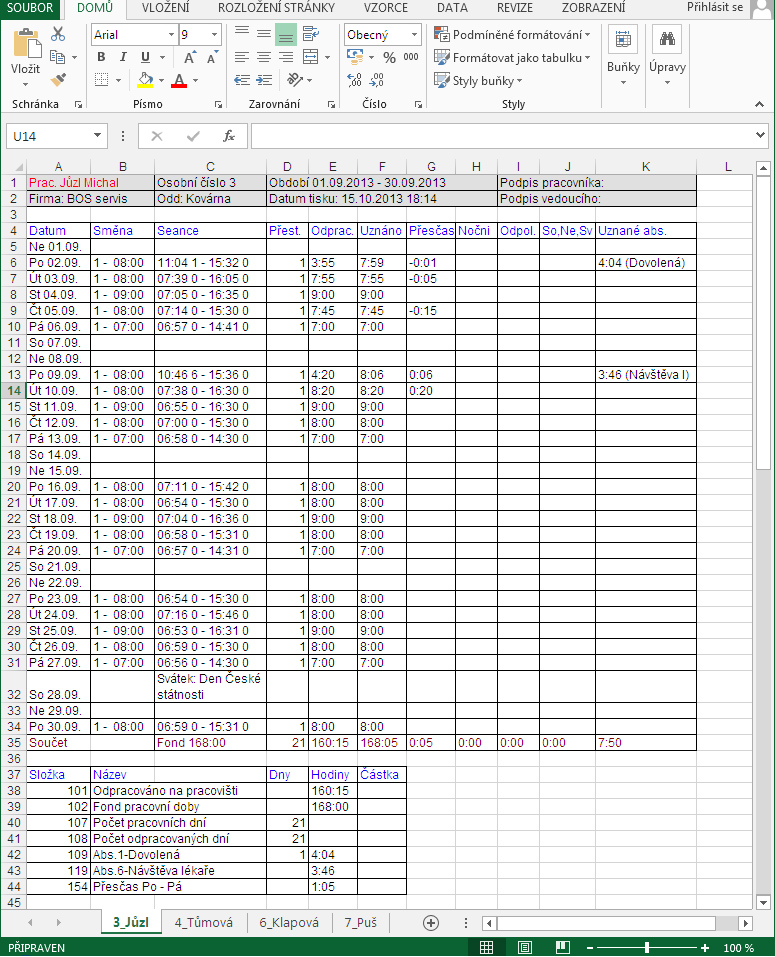Click the cell borders icon
The image size is (775, 957).
pos(102,79)
